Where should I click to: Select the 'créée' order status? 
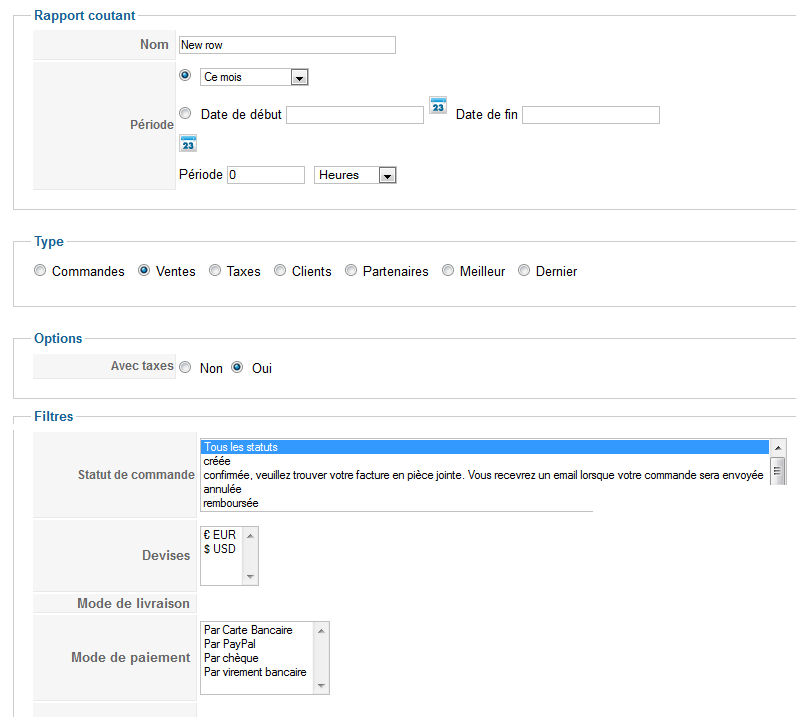coord(217,461)
